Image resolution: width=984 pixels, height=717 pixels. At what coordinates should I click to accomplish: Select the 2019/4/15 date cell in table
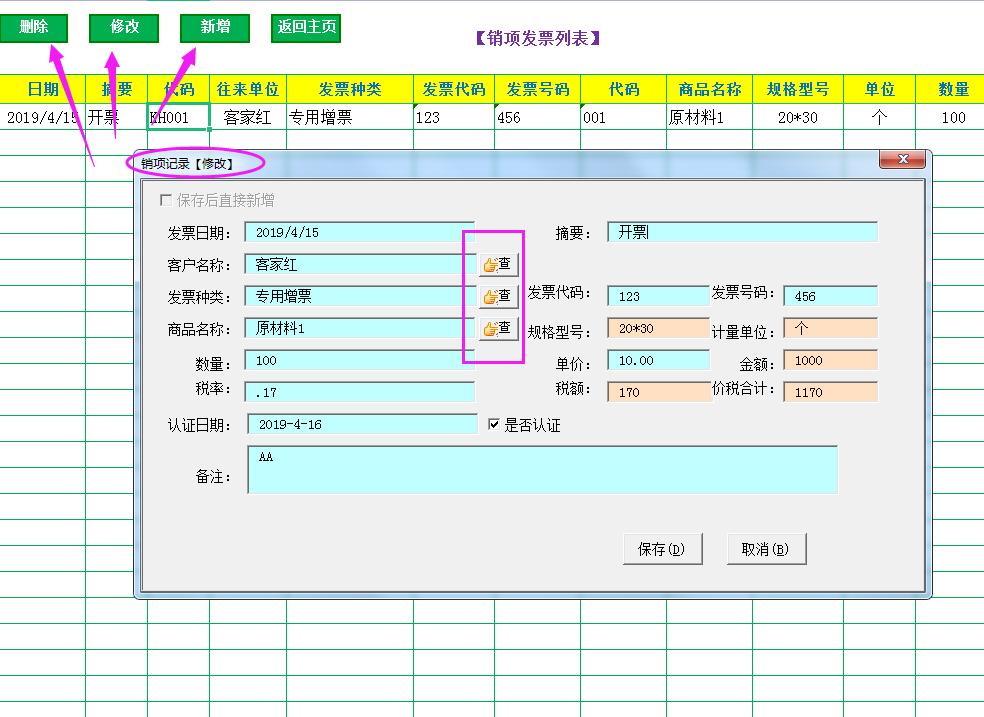(x=42, y=115)
